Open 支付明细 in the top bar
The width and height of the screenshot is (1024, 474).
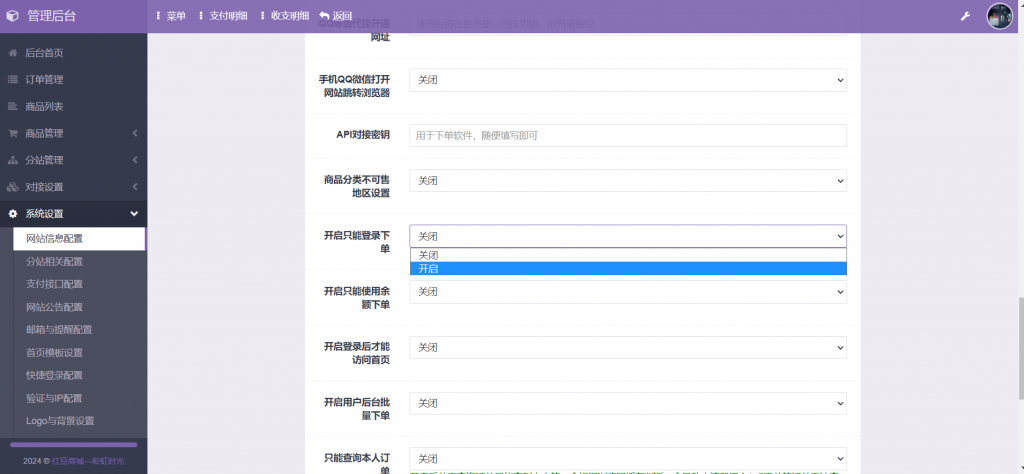point(228,16)
